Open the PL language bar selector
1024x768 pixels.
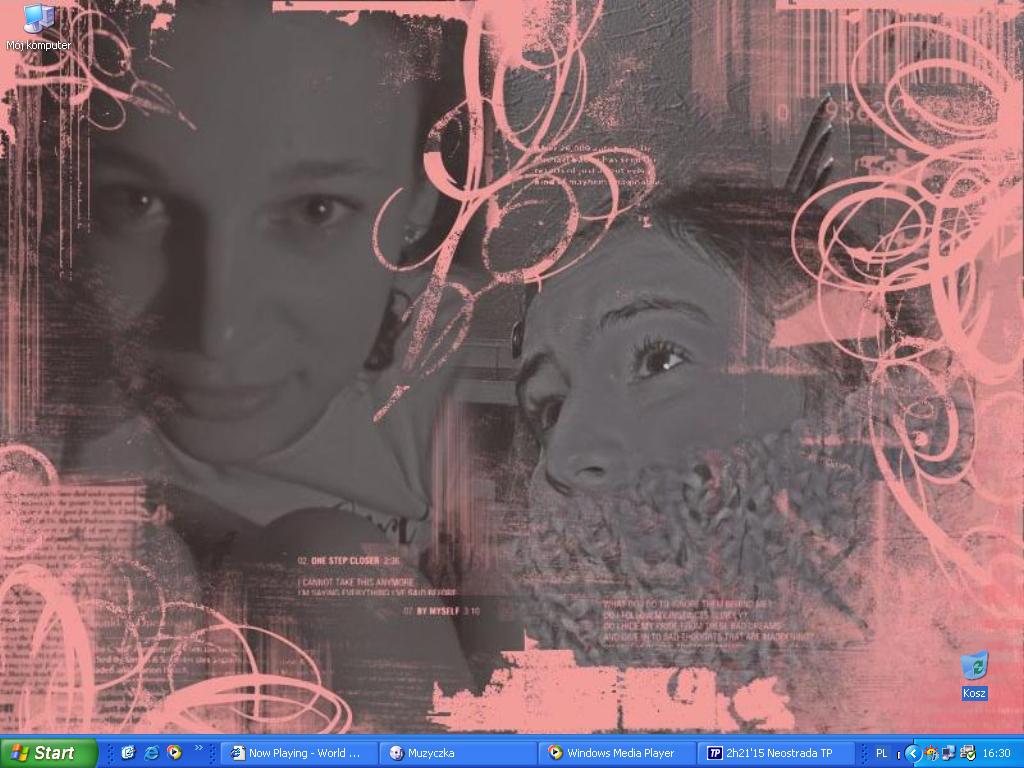pos(881,753)
